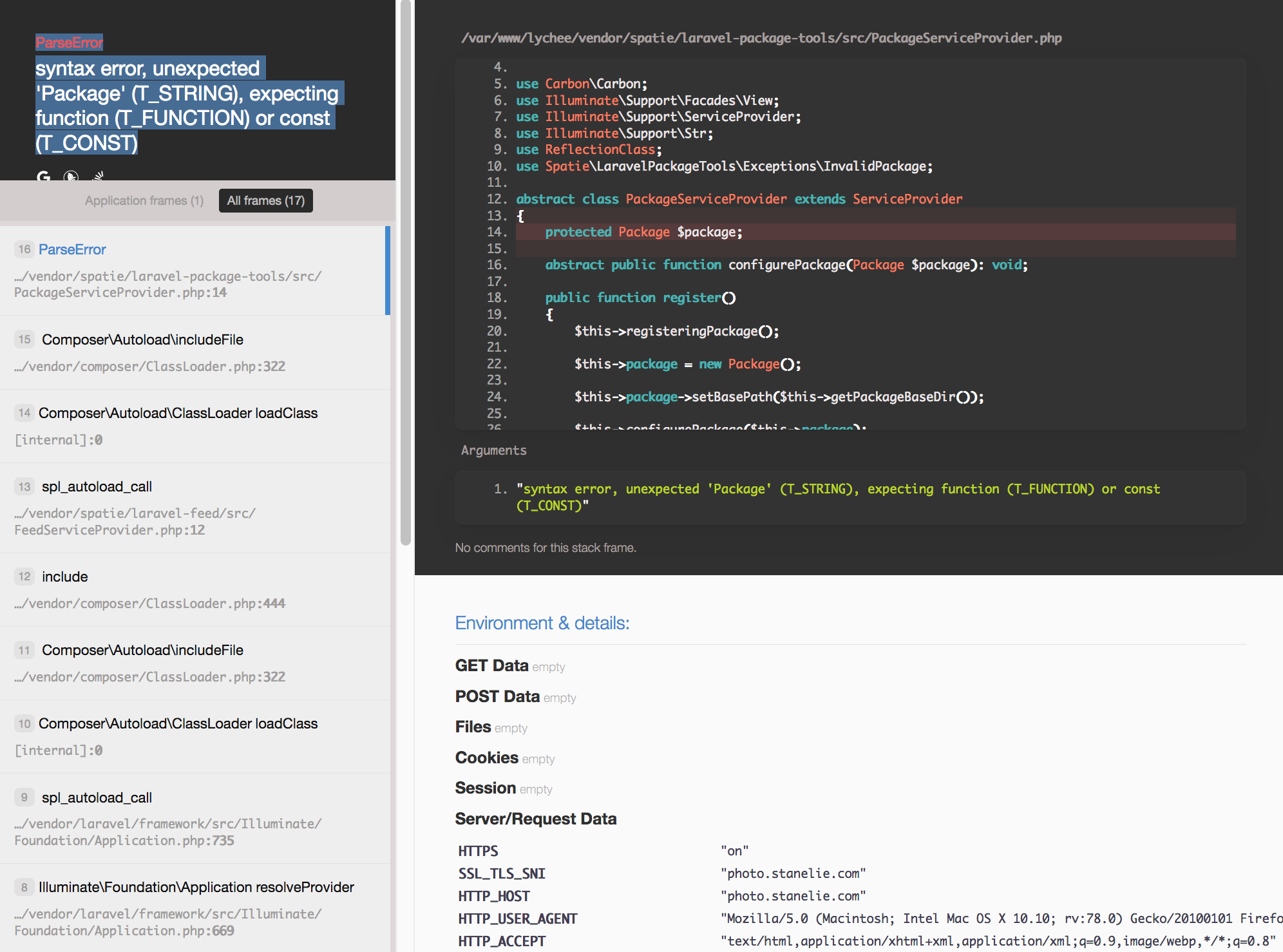Search the error on DuckDuckGo
The image size is (1283, 952).
pyautogui.click(x=70, y=176)
